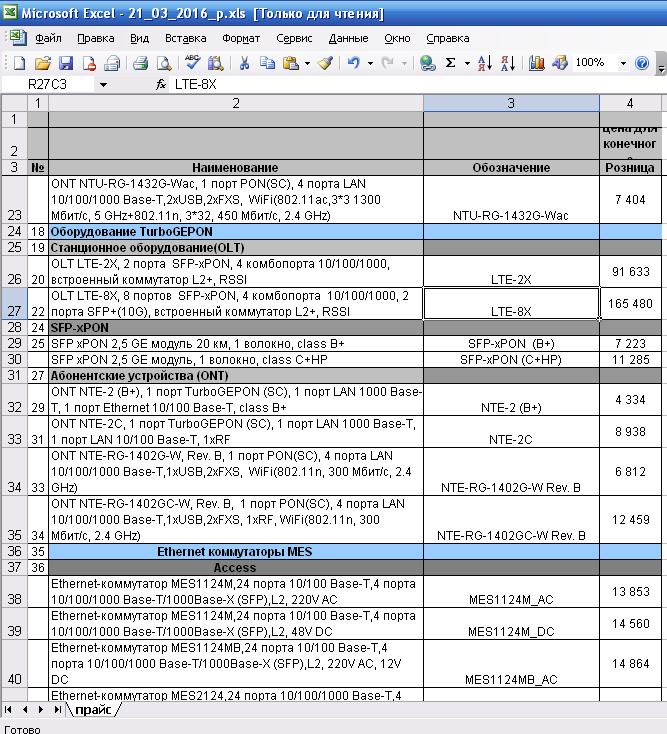Image resolution: width=667 pixels, height=734 pixels.
Task: Click the Drawing toolbar icon
Action: coord(560,63)
